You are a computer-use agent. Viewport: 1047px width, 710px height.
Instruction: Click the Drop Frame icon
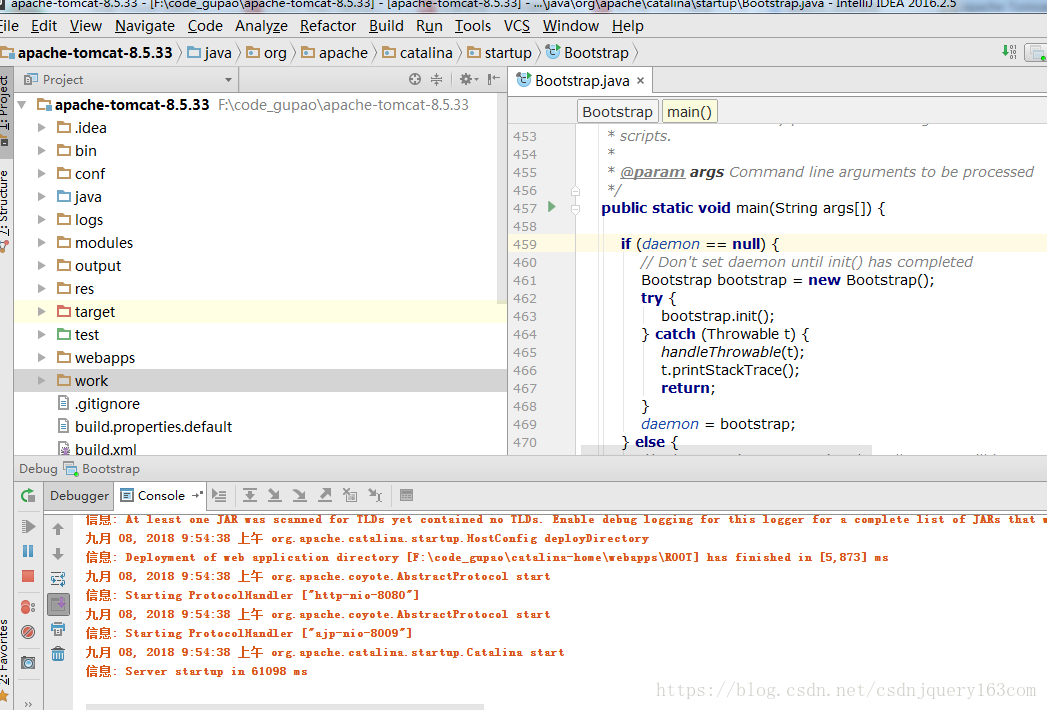coord(350,496)
